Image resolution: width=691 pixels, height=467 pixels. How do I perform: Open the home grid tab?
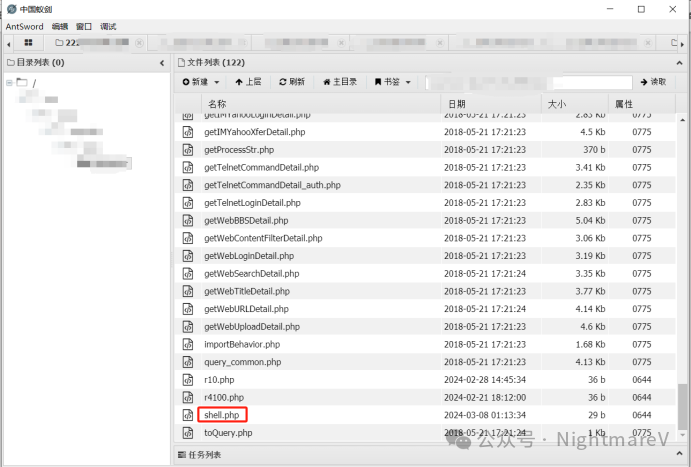28,42
